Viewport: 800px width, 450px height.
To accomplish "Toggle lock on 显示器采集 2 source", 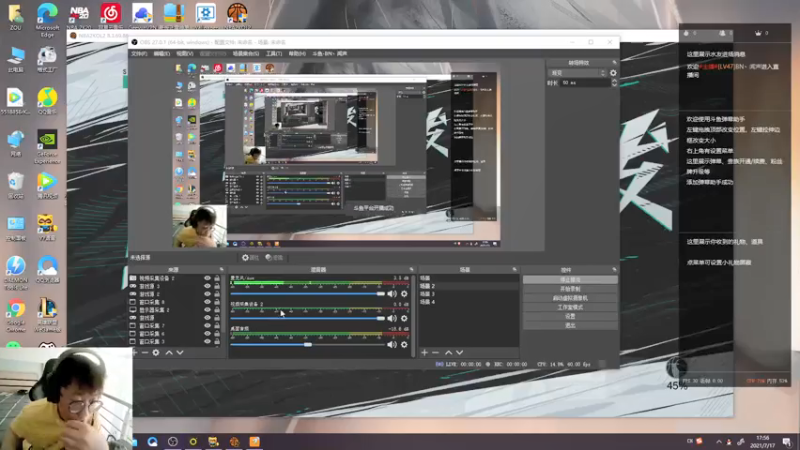I will pos(217,310).
